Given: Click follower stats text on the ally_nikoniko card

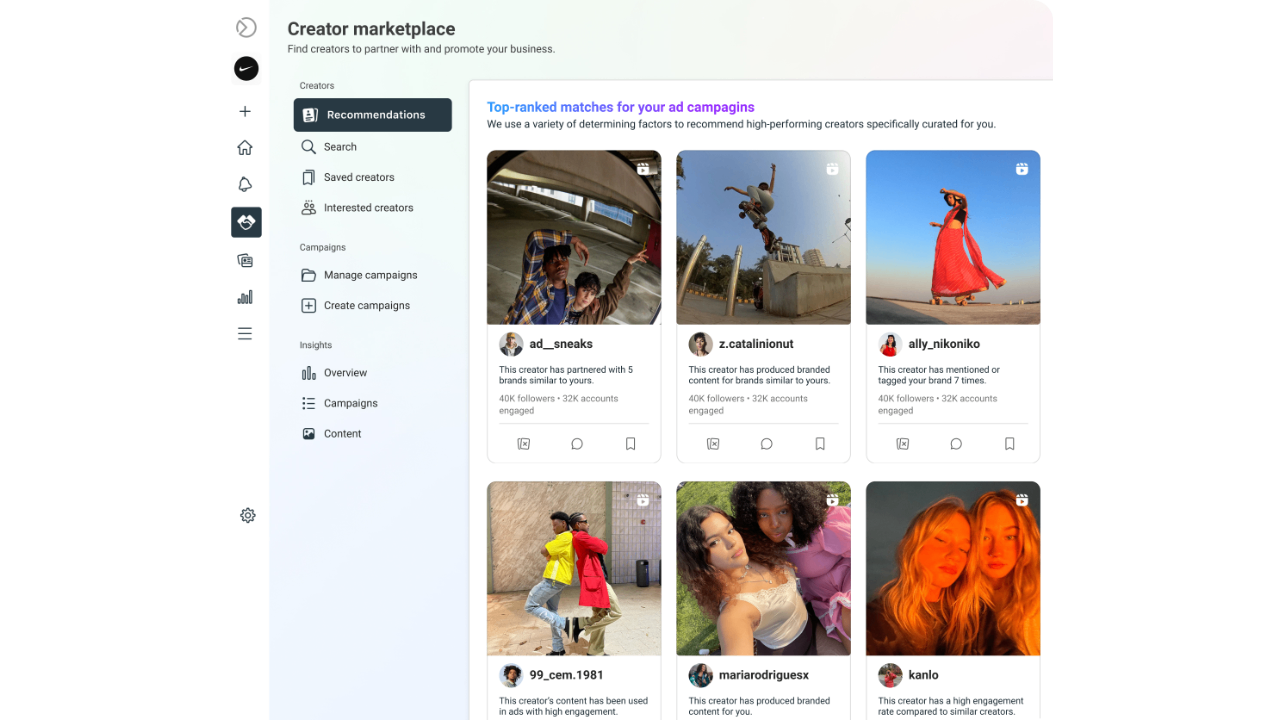Looking at the screenshot, I should [x=937, y=405].
